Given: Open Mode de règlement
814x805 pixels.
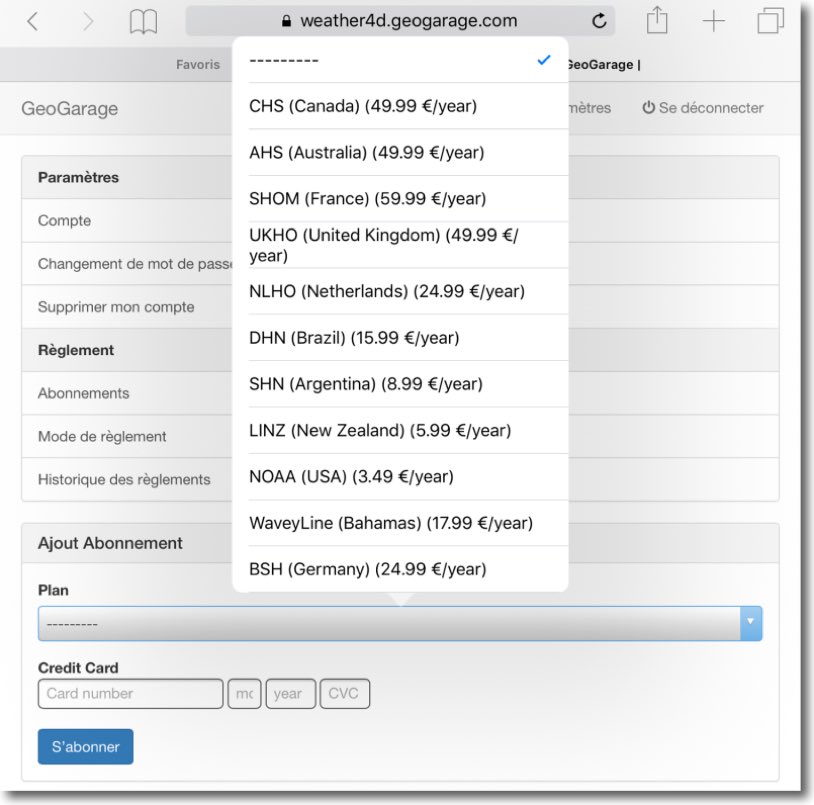Looking at the screenshot, I should point(102,436).
